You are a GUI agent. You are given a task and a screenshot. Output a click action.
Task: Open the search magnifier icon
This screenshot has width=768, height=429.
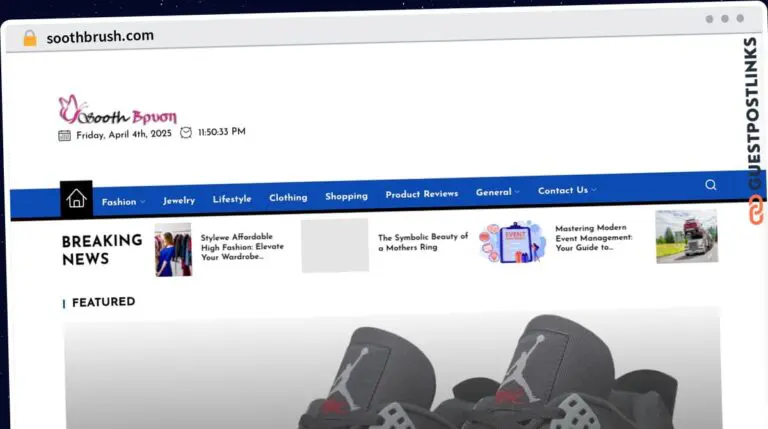click(711, 185)
